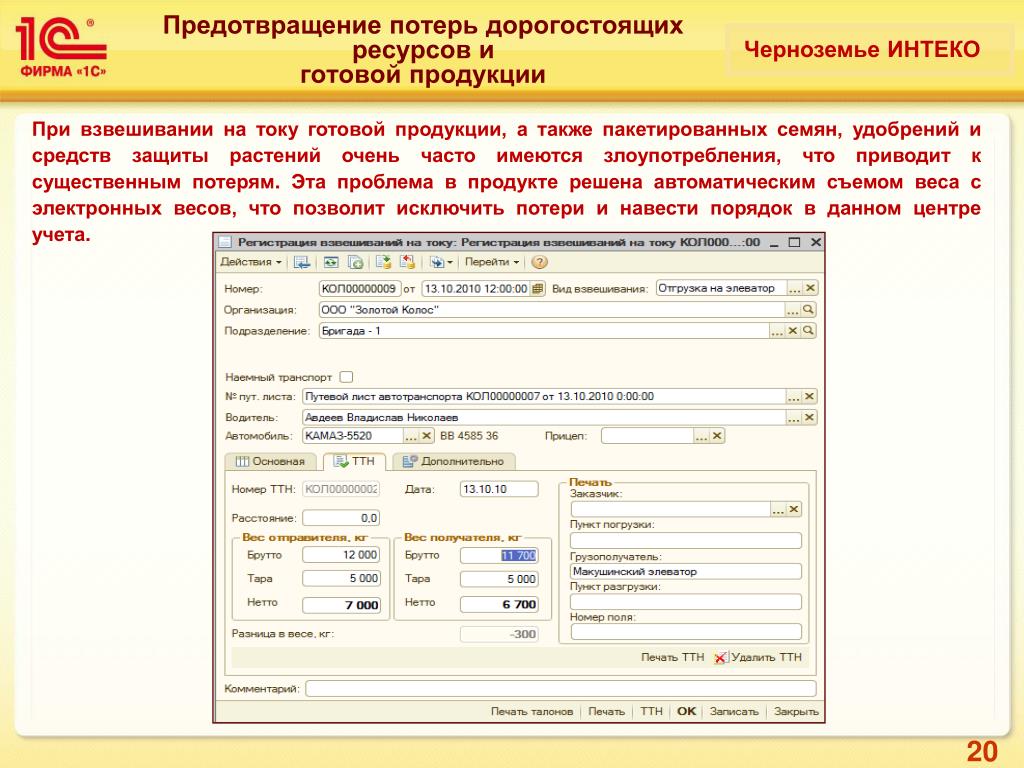Click recipient Брутто field 11 700

[499, 556]
